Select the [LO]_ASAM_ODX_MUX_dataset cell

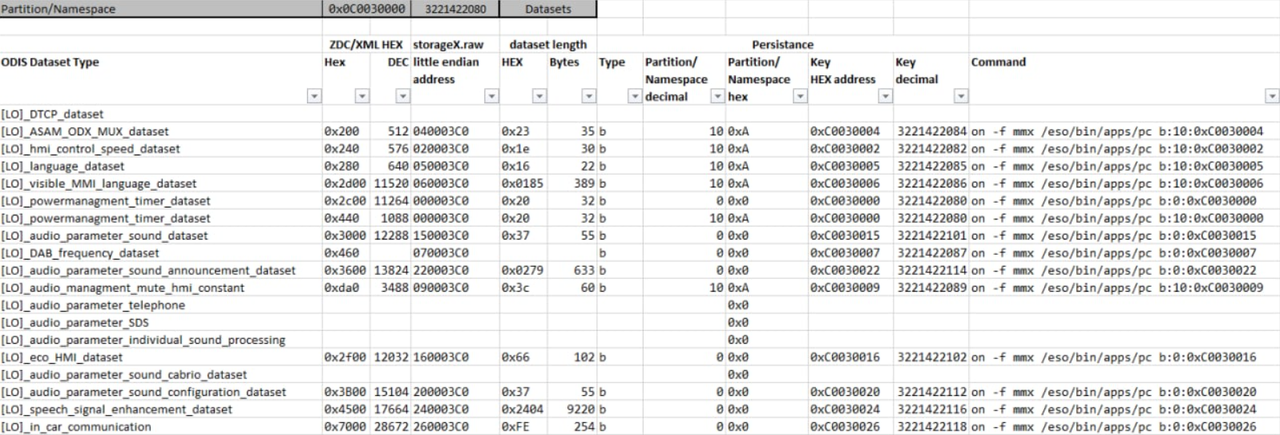(161, 131)
